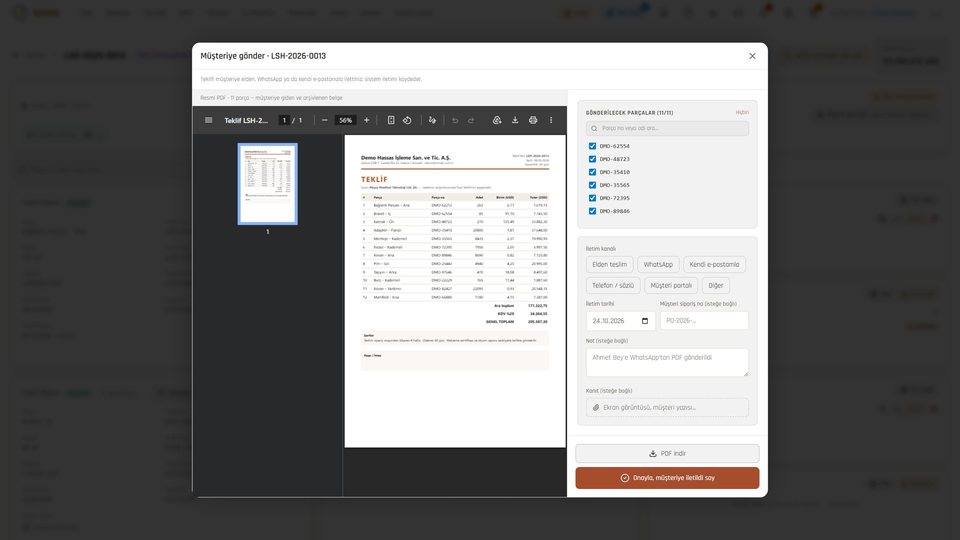Zoom in the PDF with plus icon

pyautogui.click(x=367, y=120)
